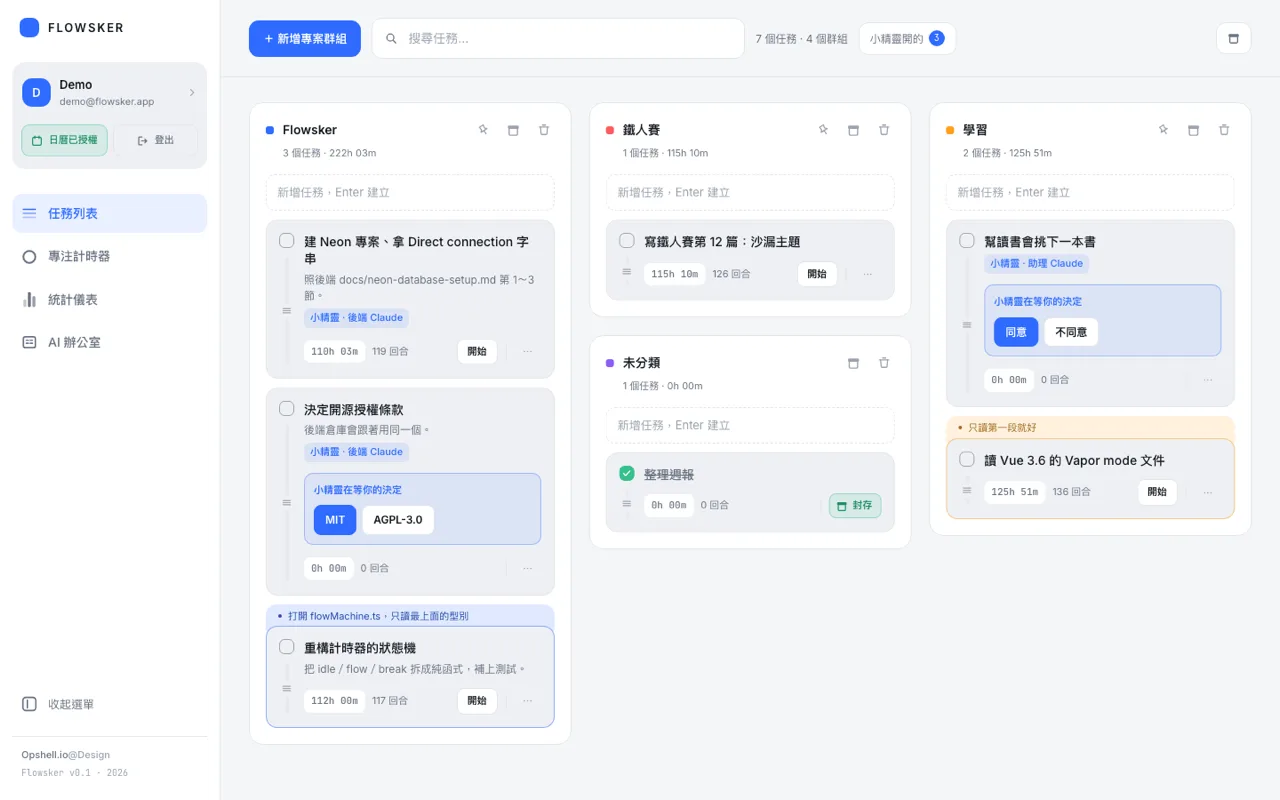Screen dimensions: 1280x800
Task: Open more options for 重構計時器的狀態機 task
Action: coord(528,701)
